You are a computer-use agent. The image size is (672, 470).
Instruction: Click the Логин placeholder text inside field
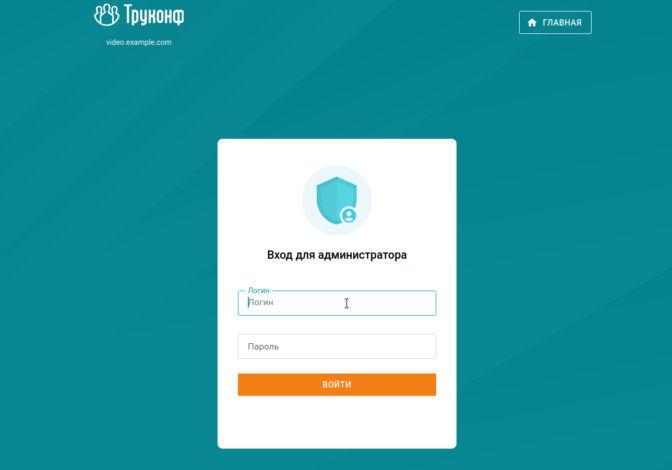(x=261, y=302)
